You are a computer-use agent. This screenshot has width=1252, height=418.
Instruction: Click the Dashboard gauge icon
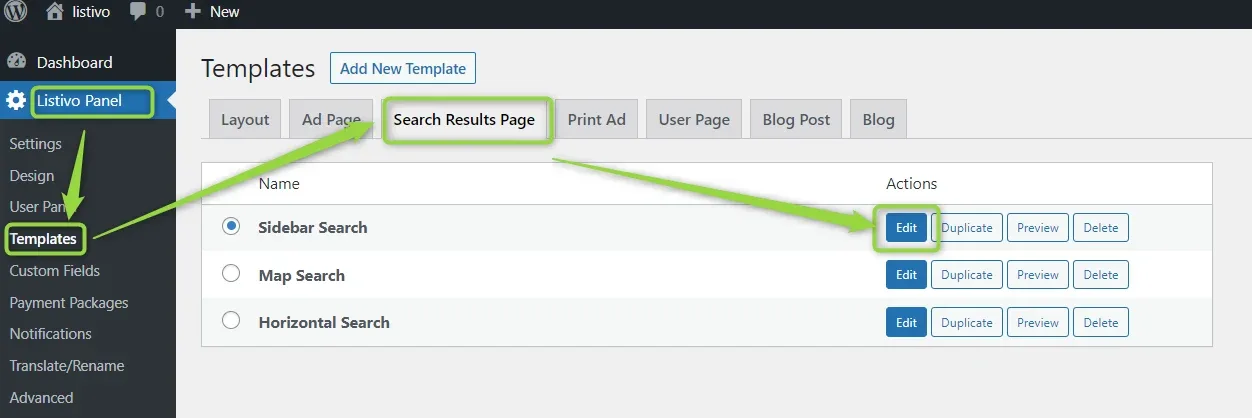pos(16,62)
